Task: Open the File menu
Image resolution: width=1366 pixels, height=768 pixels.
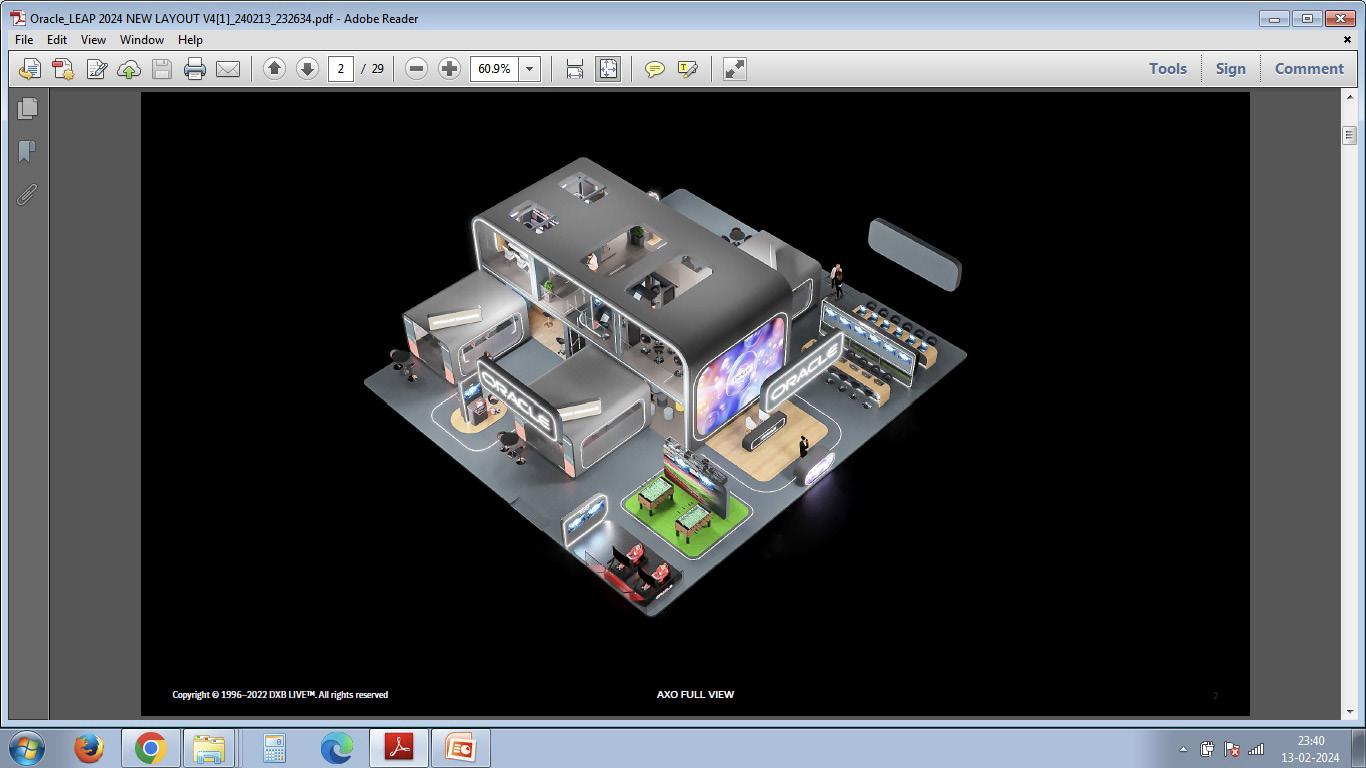Action: (x=24, y=40)
